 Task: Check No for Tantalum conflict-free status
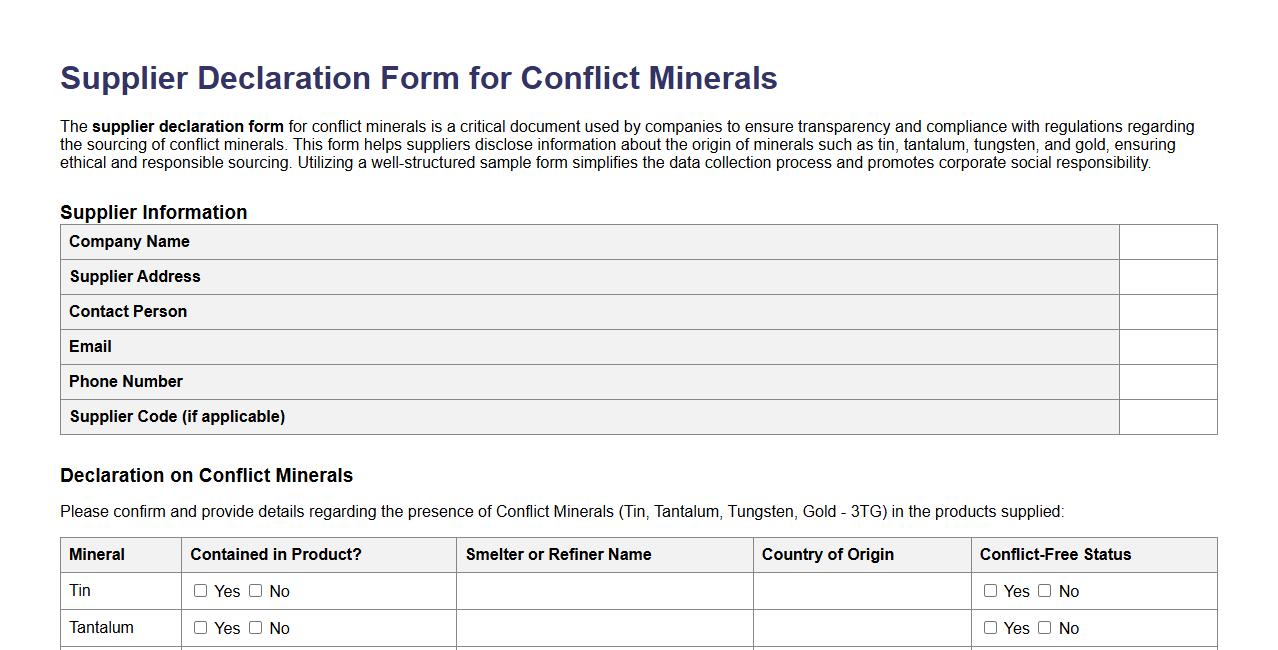pos(1044,628)
